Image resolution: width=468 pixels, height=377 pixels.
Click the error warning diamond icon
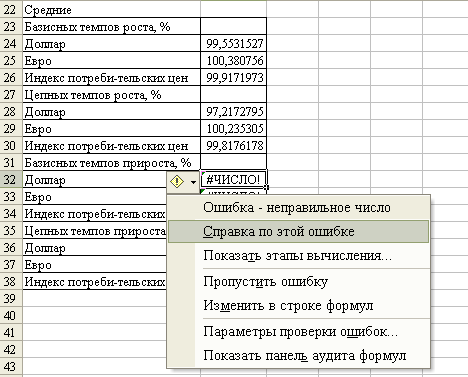pyautogui.click(x=177, y=182)
